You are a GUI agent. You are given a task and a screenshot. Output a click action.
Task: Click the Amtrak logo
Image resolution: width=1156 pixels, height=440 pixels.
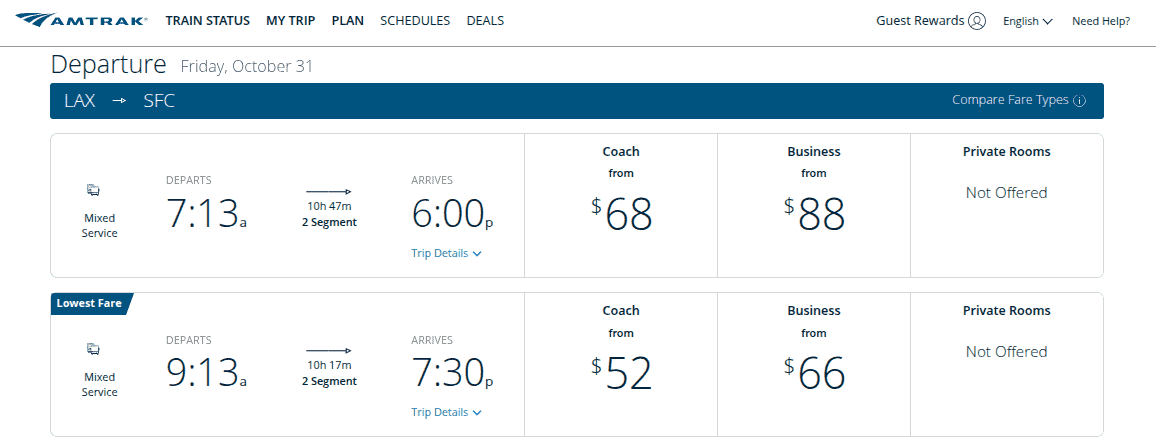(82, 21)
